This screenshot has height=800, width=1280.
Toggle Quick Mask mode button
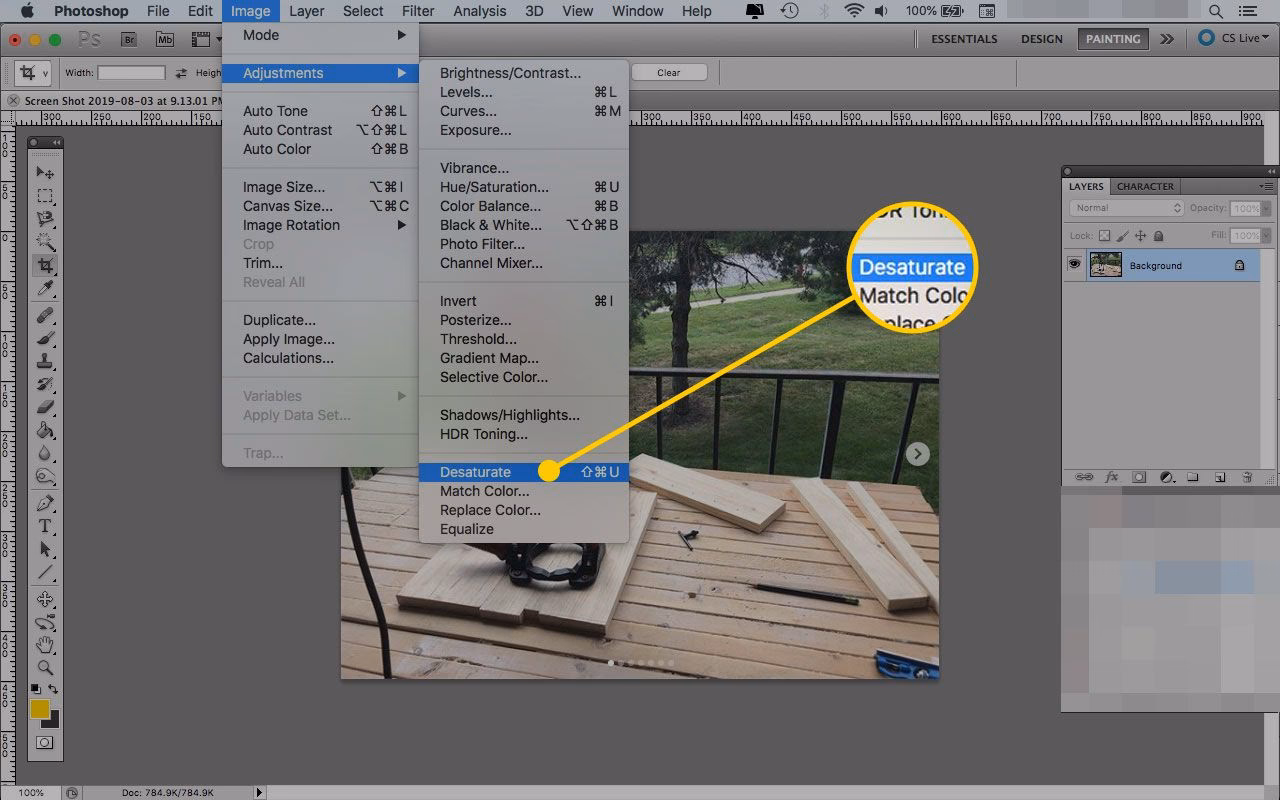pyautogui.click(x=45, y=743)
